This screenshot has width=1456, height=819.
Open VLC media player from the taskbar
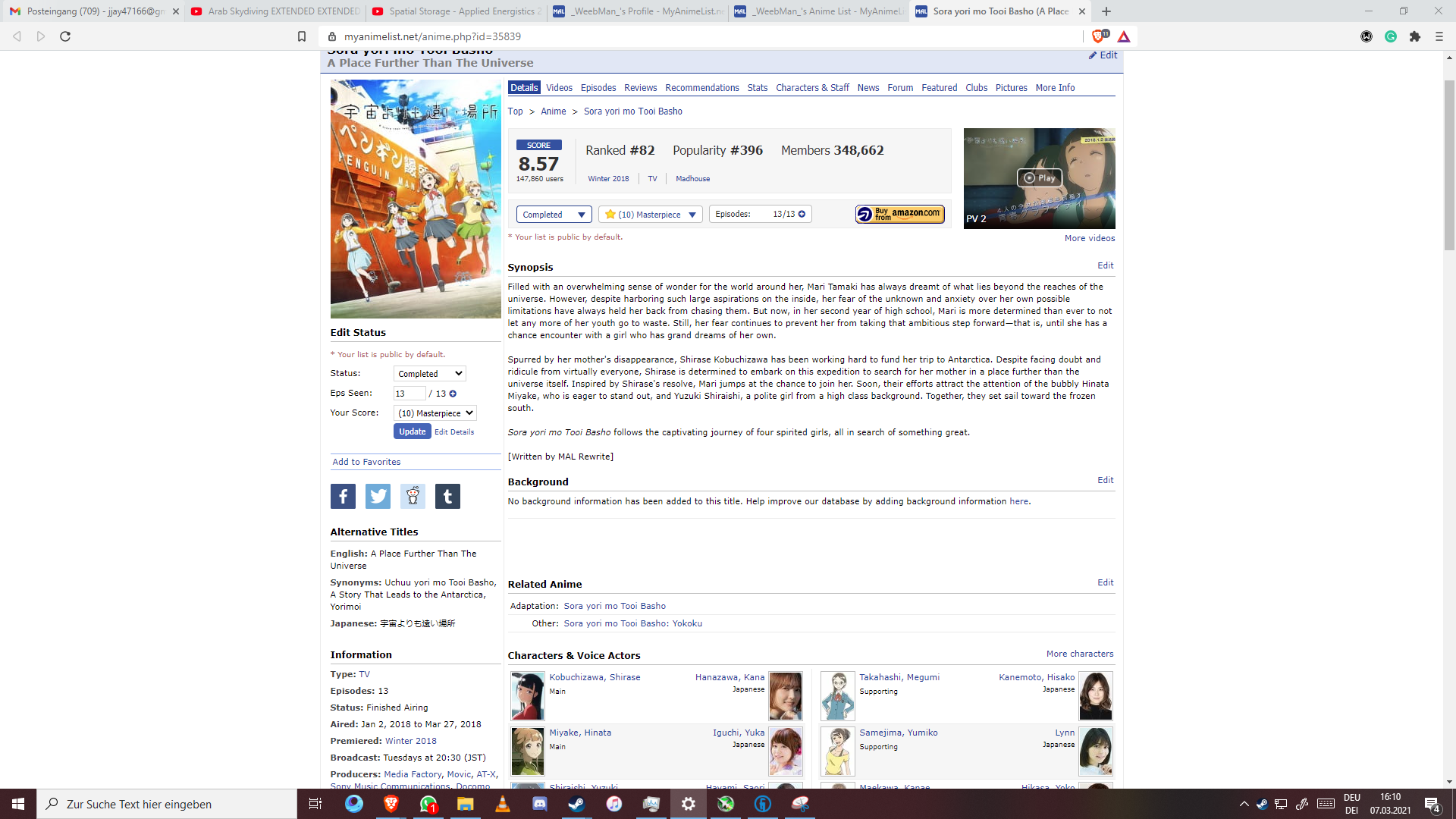[503, 804]
